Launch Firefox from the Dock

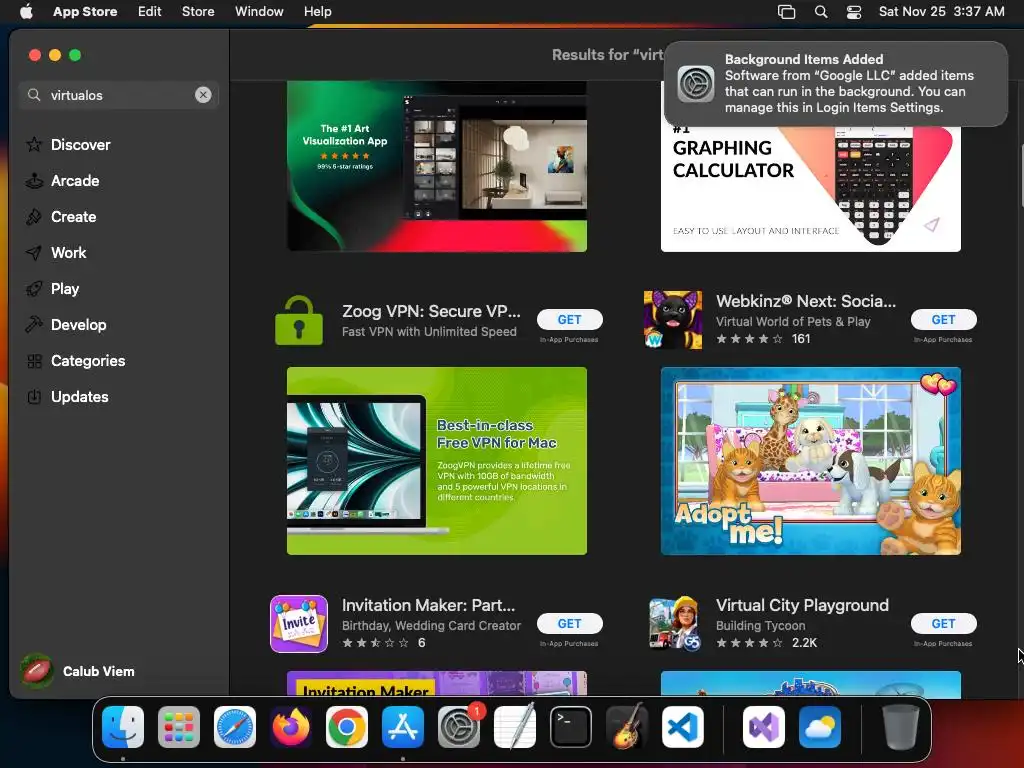[x=291, y=727]
